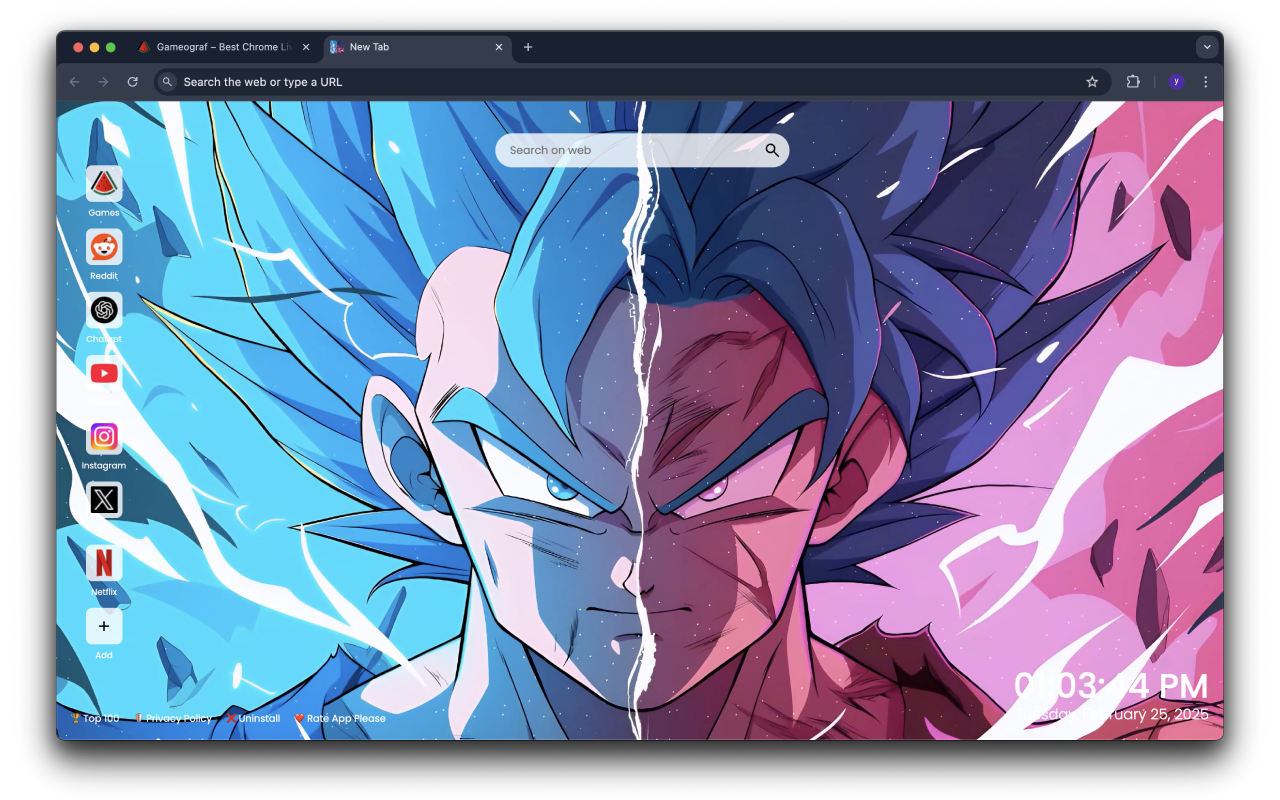Image resolution: width=1280 pixels, height=800 pixels.
Task: Close the New Tab tab
Action: tap(499, 47)
